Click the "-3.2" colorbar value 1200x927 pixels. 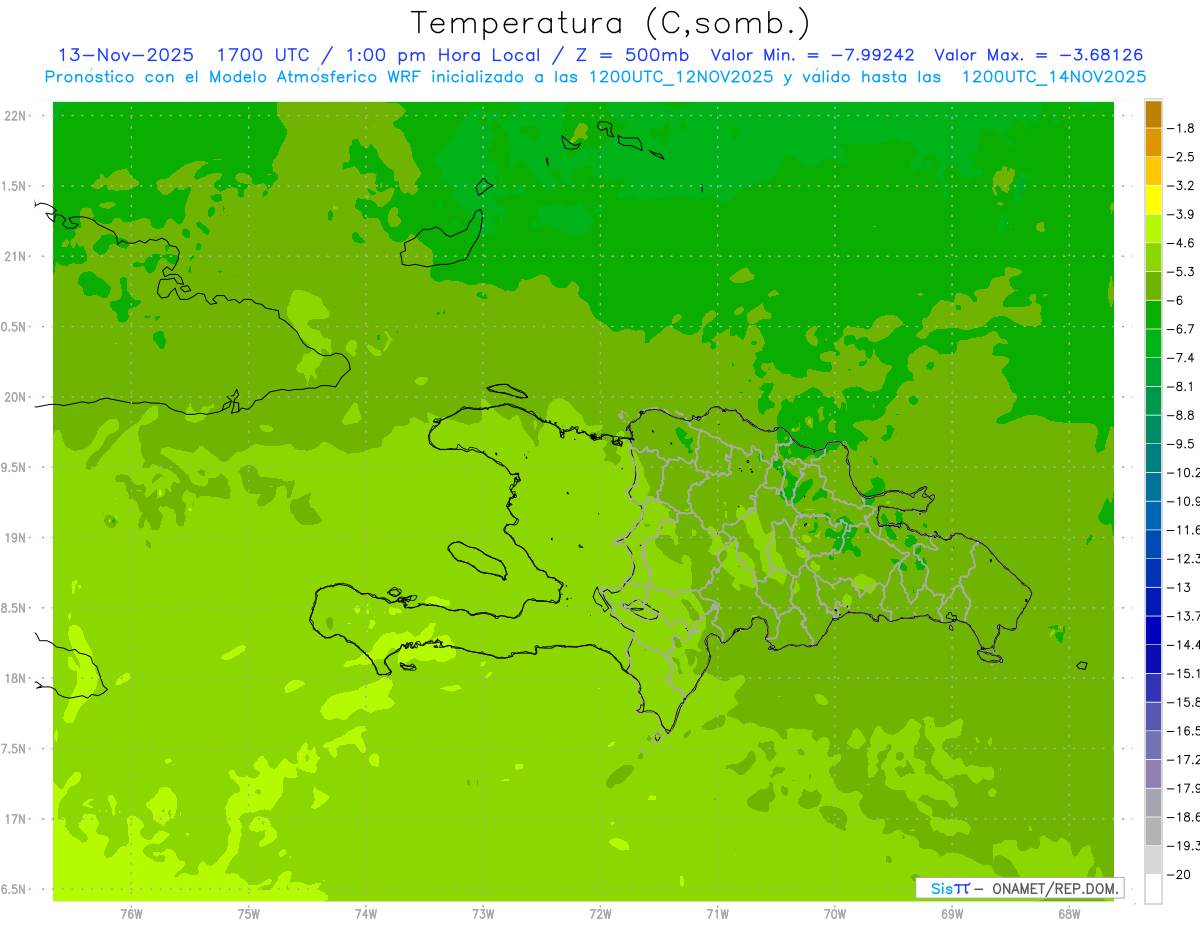(1182, 185)
